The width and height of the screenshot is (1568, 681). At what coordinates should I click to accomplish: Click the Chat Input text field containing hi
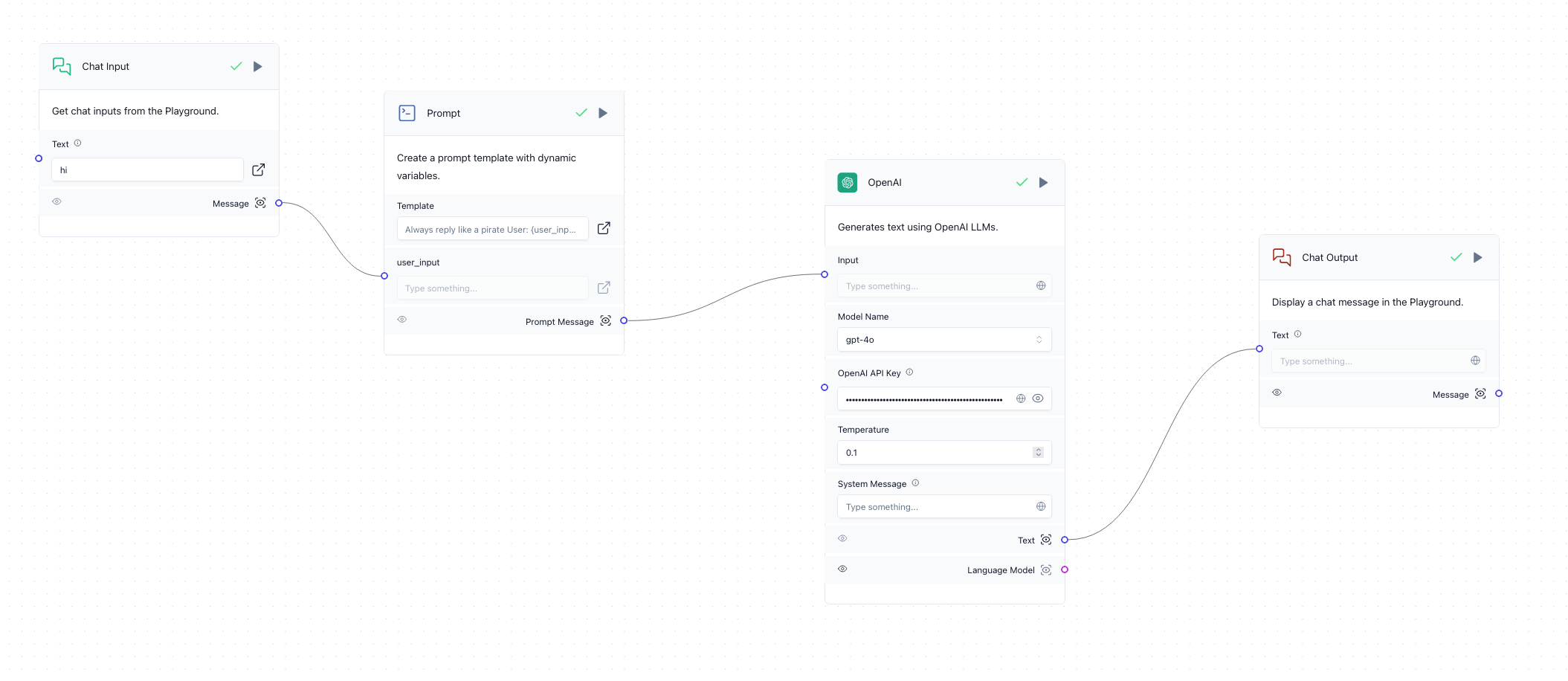click(147, 170)
